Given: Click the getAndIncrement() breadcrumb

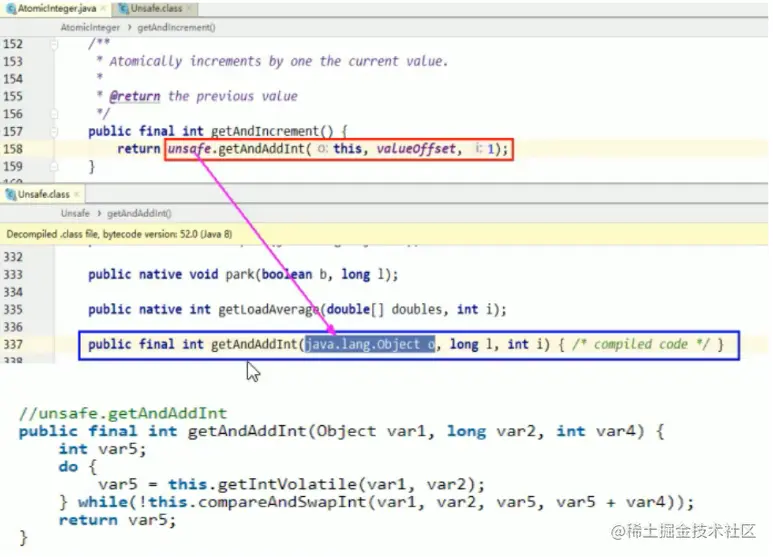Looking at the screenshot, I should pos(176,28).
